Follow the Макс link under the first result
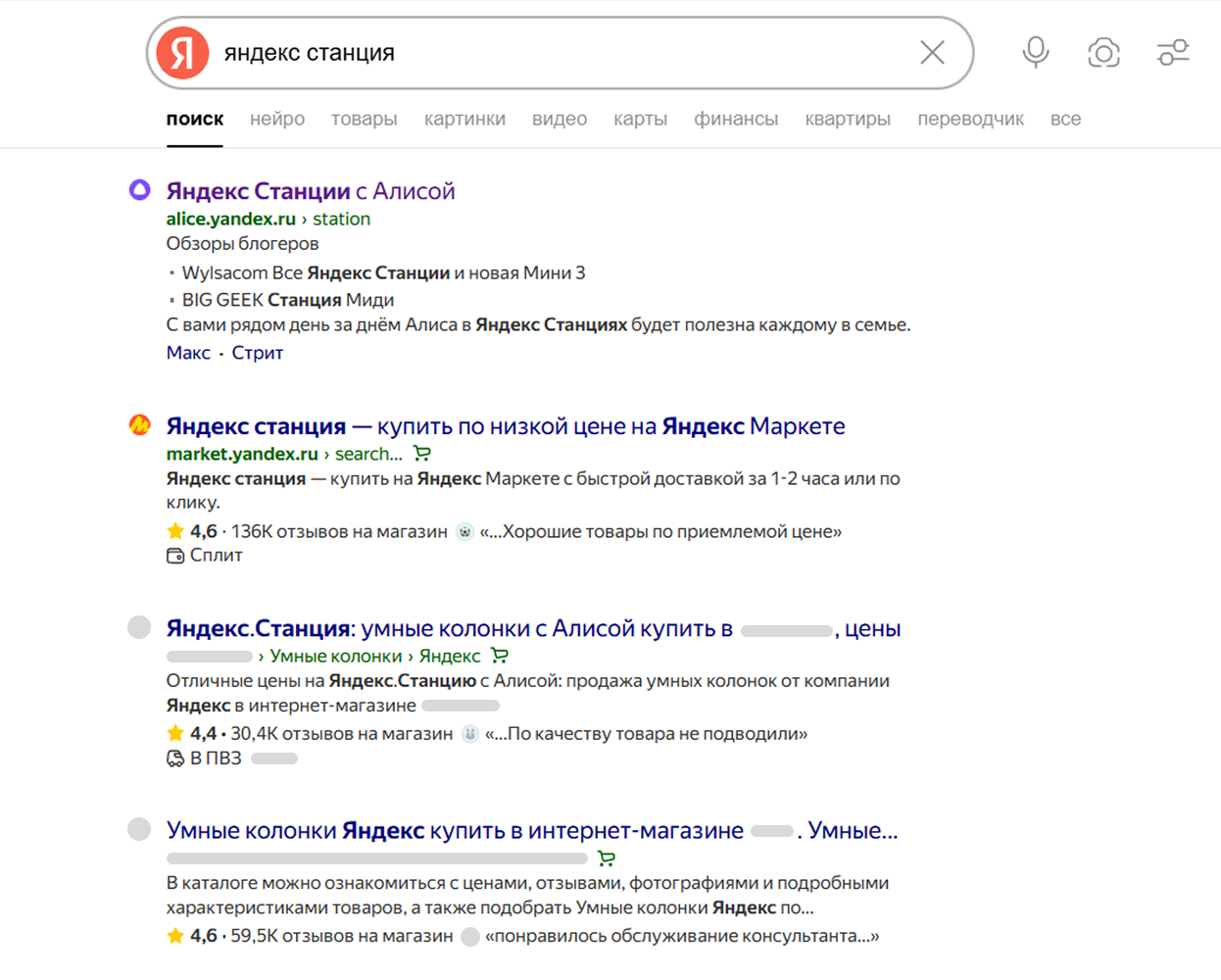This screenshot has width=1221, height=980. tap(188, 352)
